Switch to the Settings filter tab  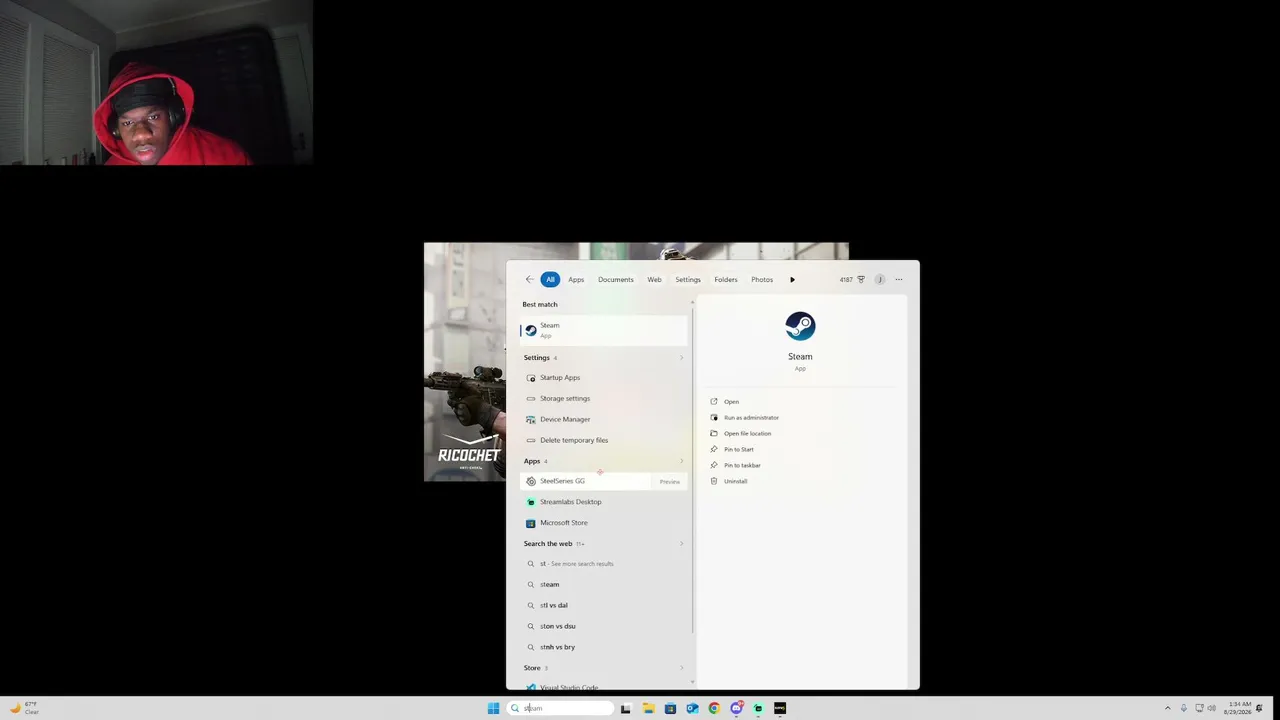(688, 280)
